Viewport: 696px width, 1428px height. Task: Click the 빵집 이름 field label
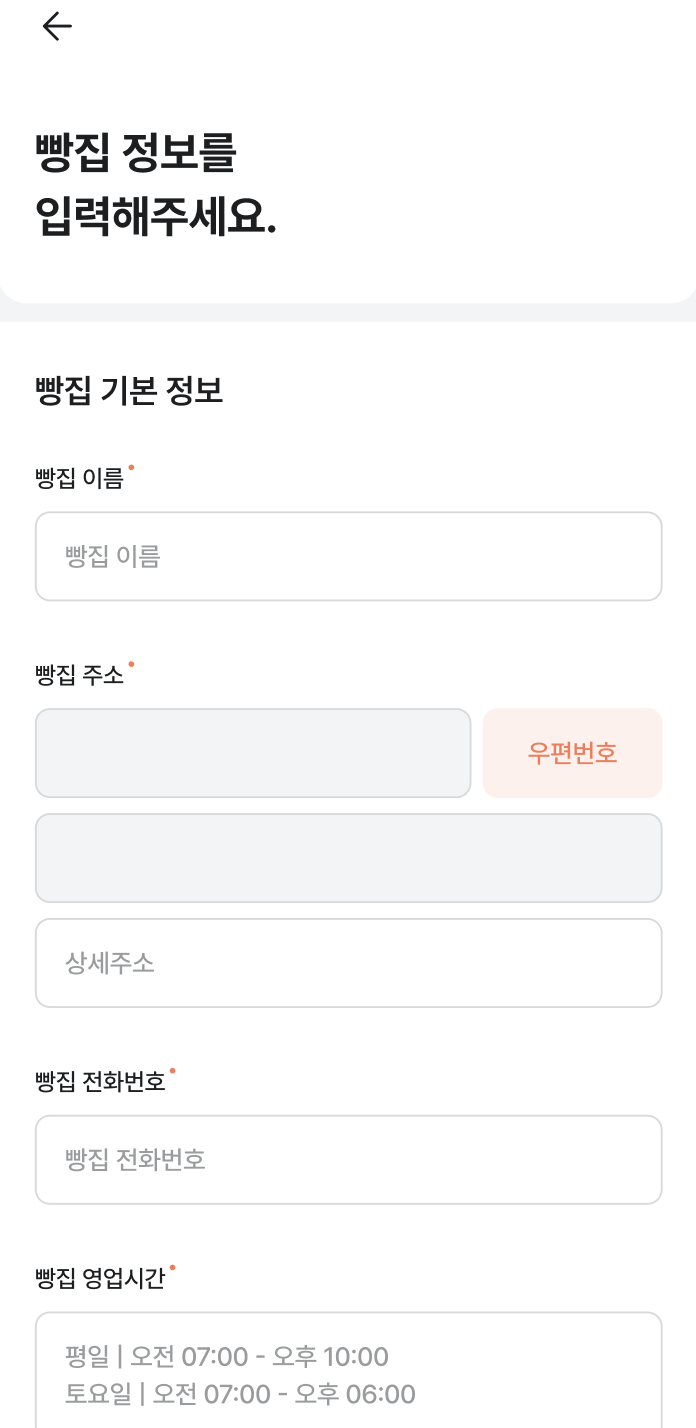tap(79, 480)
